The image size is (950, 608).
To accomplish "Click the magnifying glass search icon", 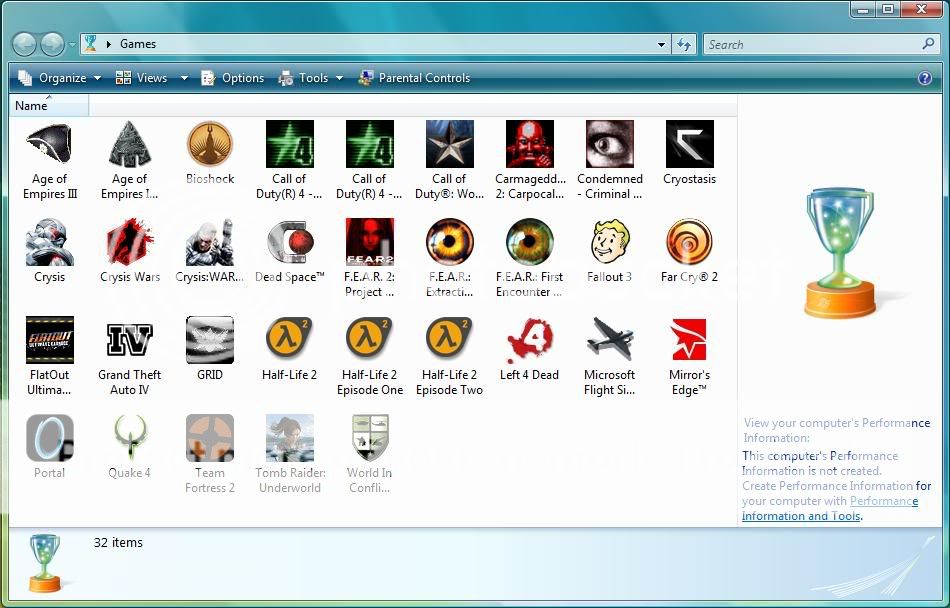I will (928, 44).
